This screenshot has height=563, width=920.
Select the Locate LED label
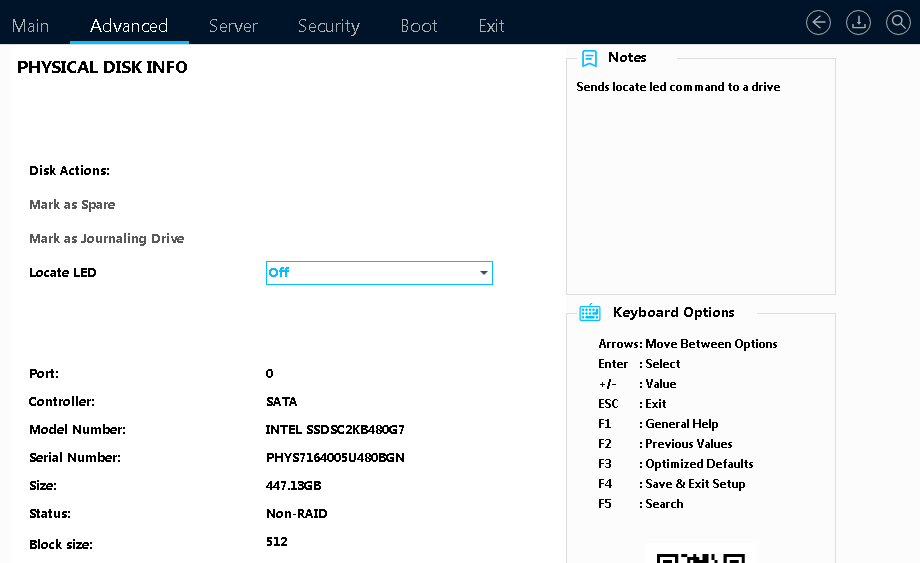(63, 273)
